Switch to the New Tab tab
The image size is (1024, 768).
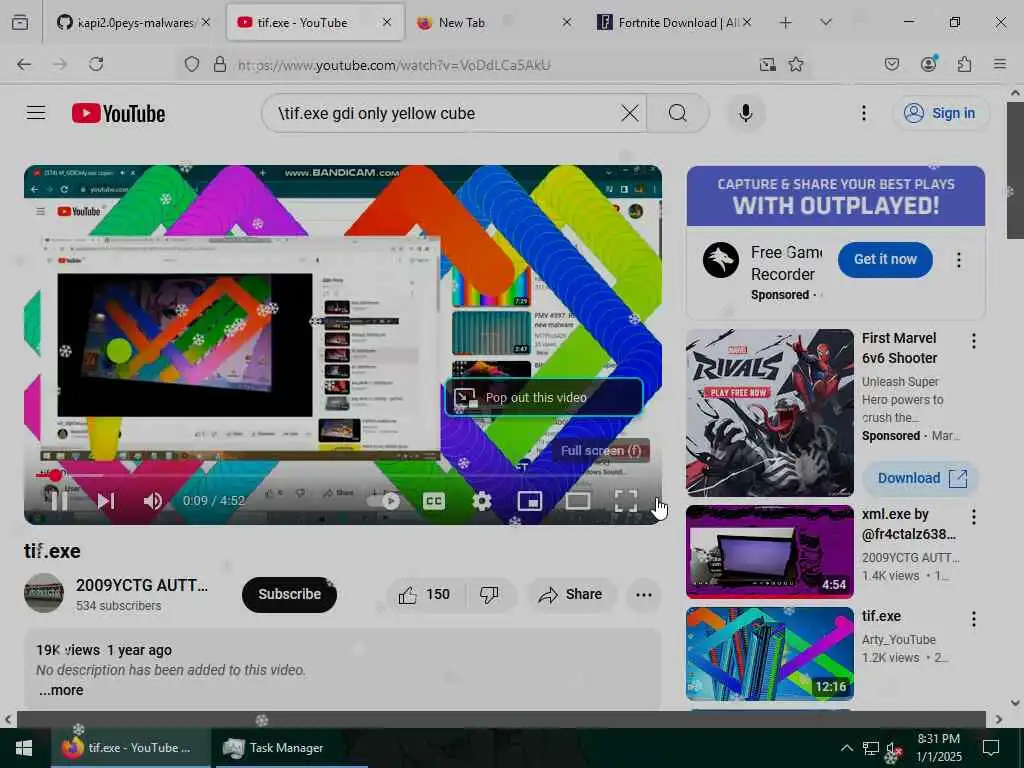tap(493, 23)
